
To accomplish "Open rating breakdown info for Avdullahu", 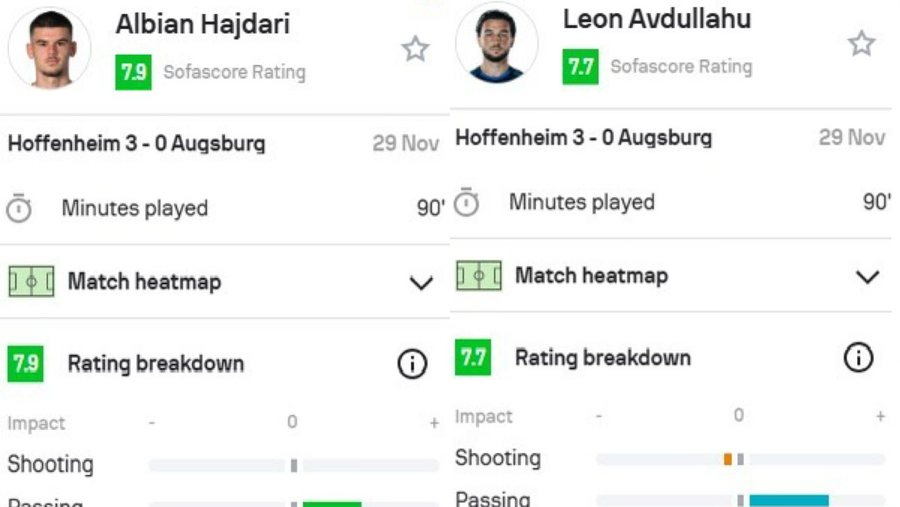I will (x=858, y=357).
